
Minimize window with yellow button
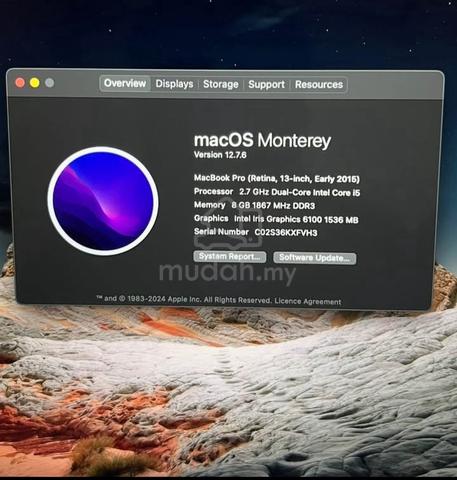pyautogui.click(x=35, y=83)
